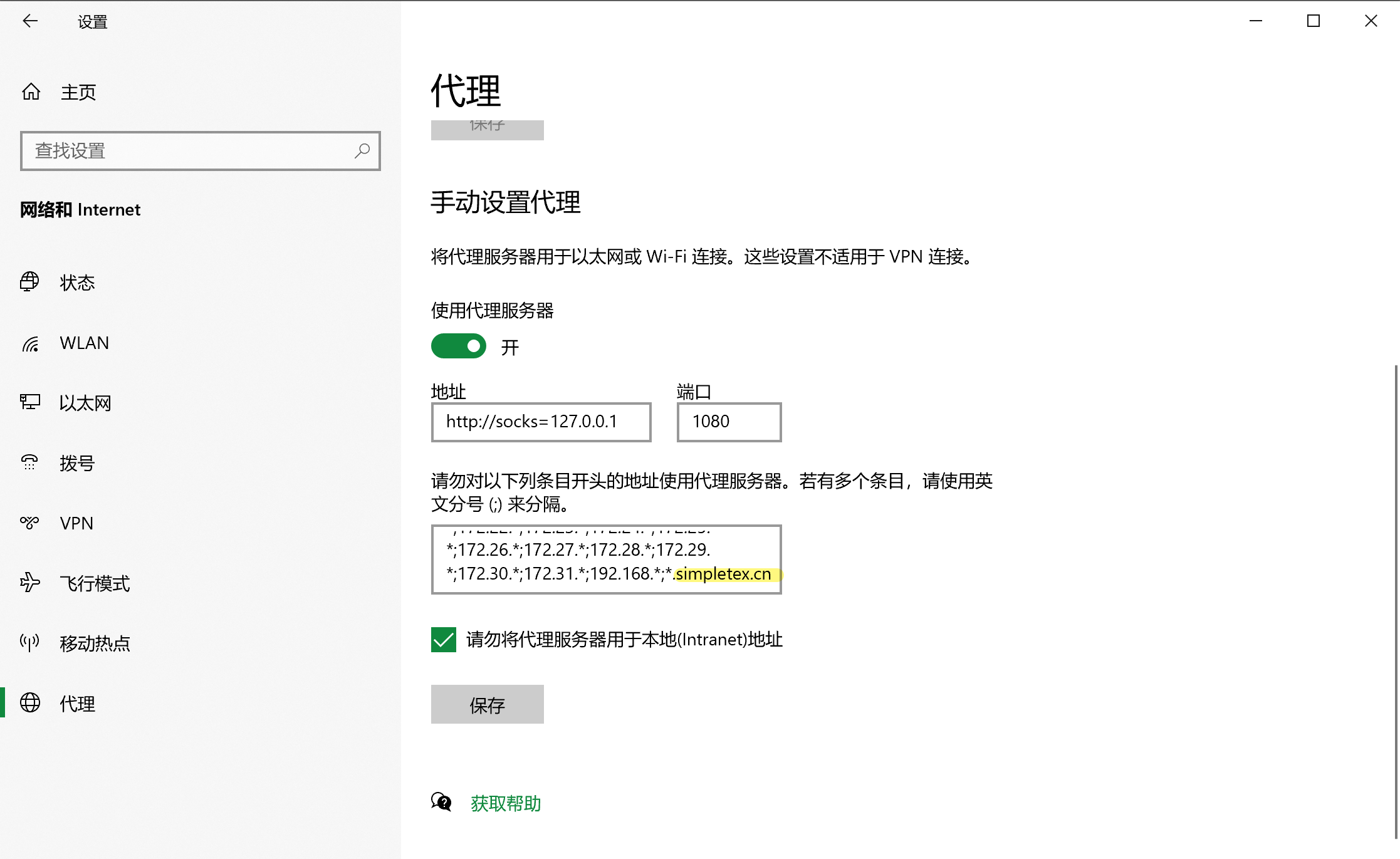Click the proxy address input field

tap(541, 422)
